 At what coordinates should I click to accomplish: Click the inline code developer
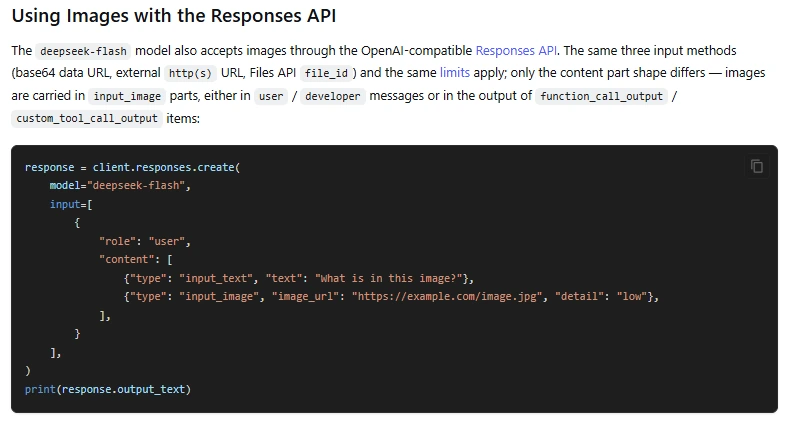pyautogui.click(x=333, y=96)
